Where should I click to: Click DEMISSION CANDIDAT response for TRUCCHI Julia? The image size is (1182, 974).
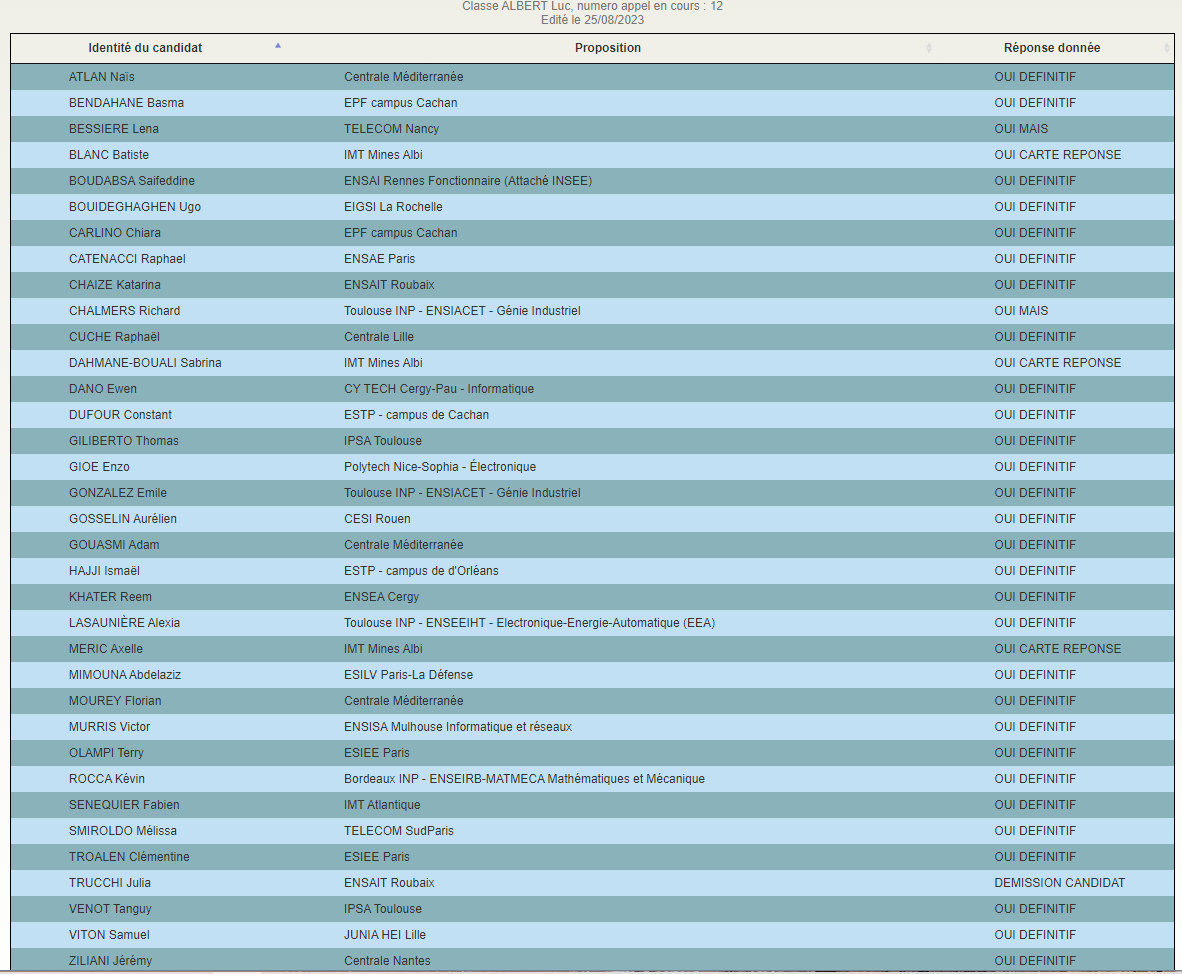[1059, 883]
